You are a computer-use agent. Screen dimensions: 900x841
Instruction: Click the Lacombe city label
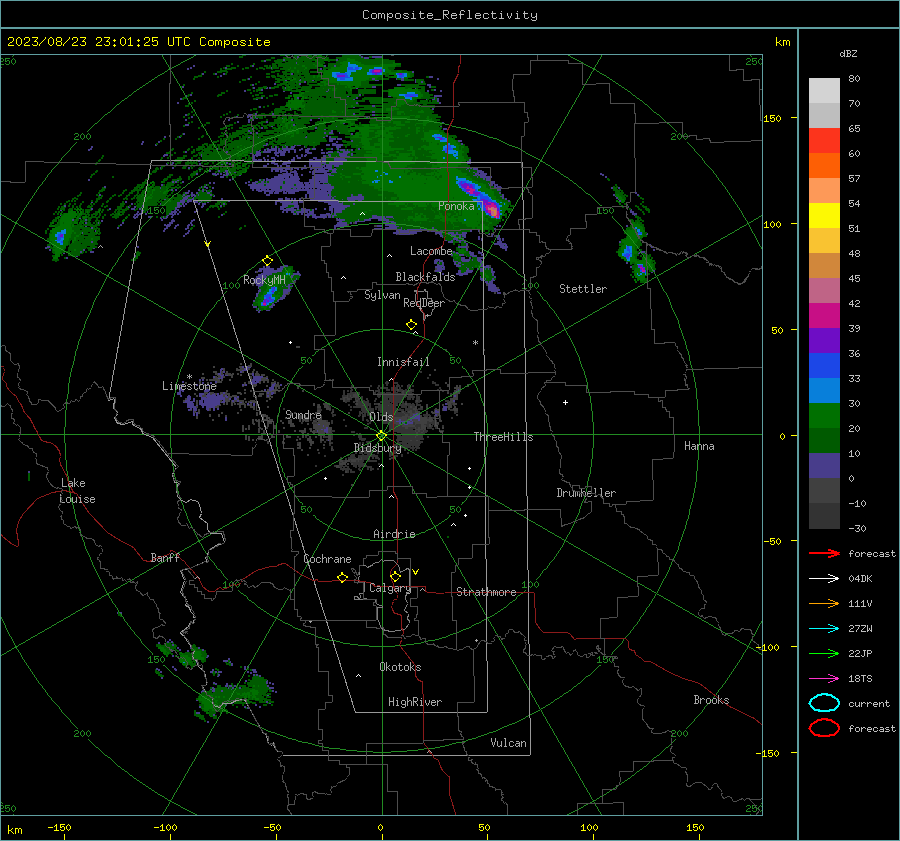click(431, 251)
